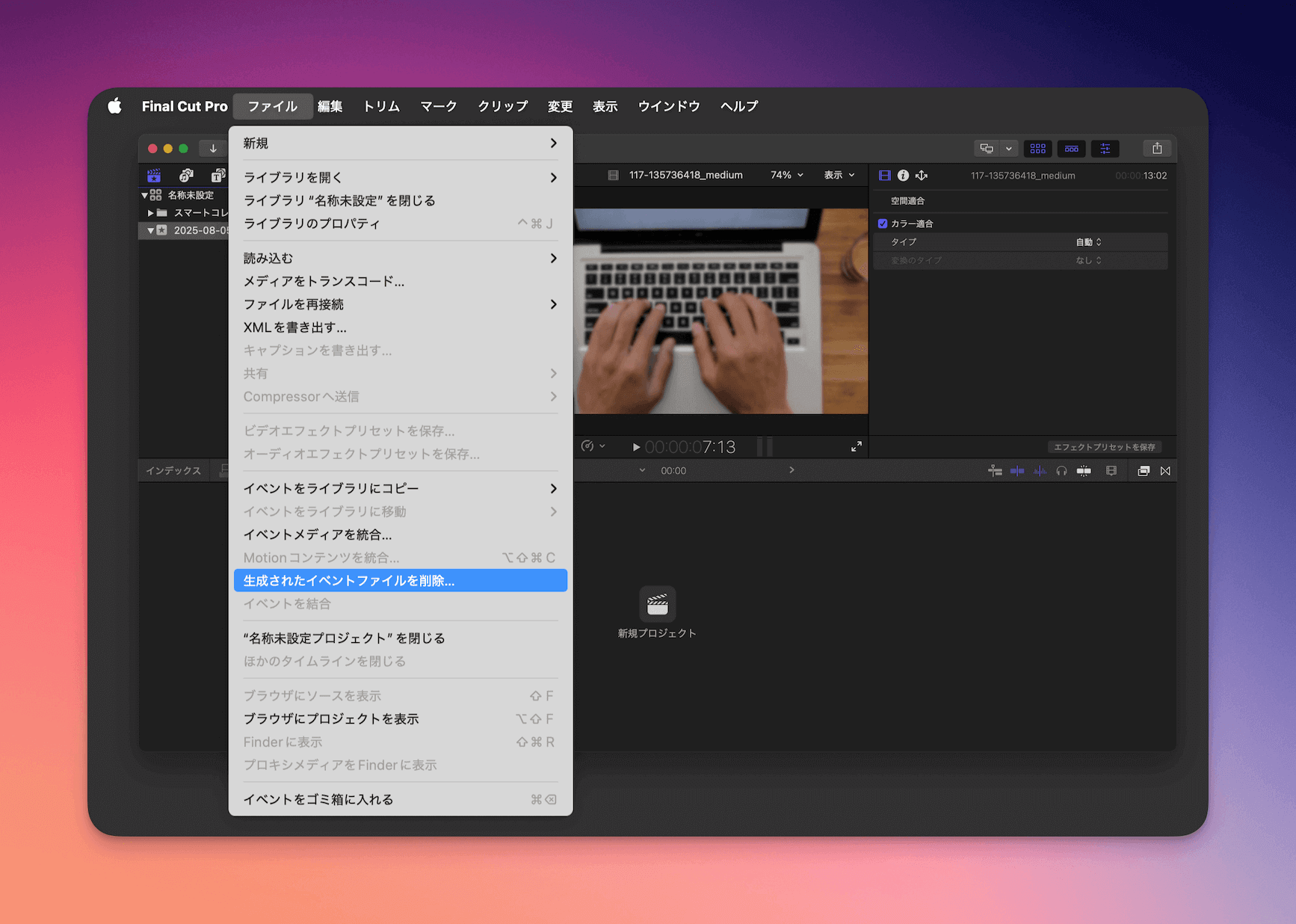Viewport: 1296px width, 924px height.
Task: Open the viewer 74% zoom dropdown
Action: pos(787,175)
